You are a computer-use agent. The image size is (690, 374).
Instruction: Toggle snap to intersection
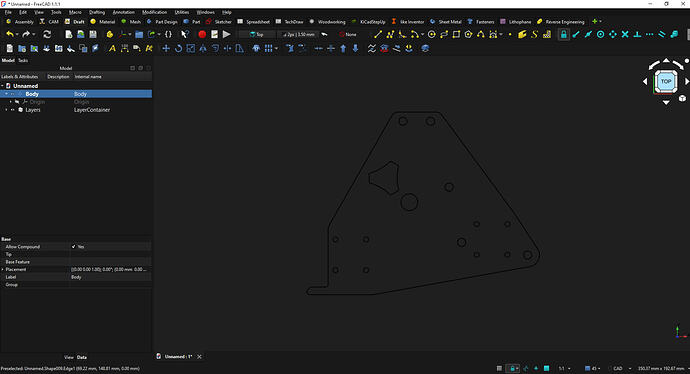625,34
